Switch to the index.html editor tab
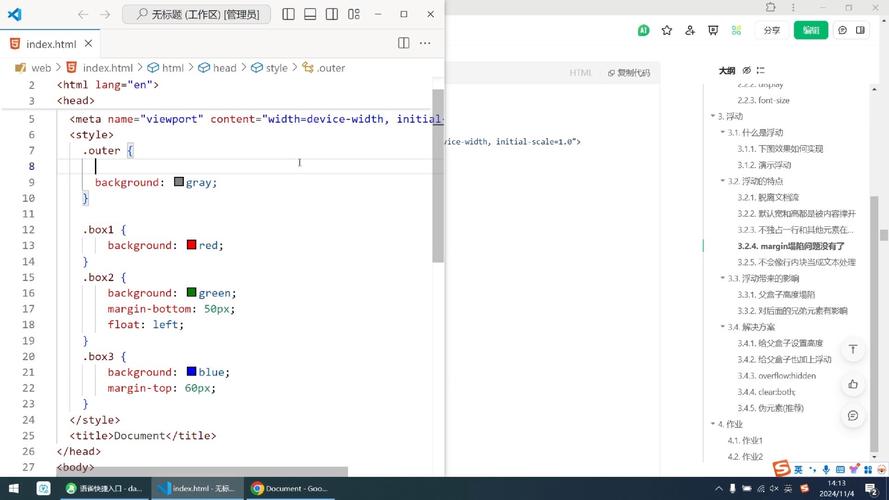This screenshot has width=889, height=500. pos(50,44)
